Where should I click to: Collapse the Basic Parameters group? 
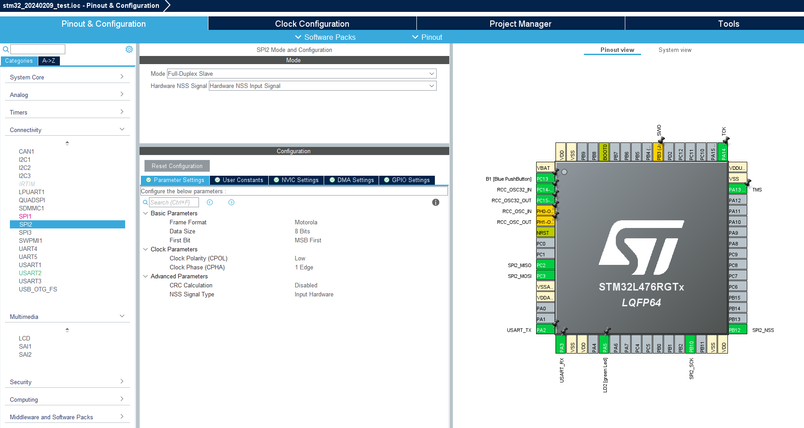tap(146, 213)
